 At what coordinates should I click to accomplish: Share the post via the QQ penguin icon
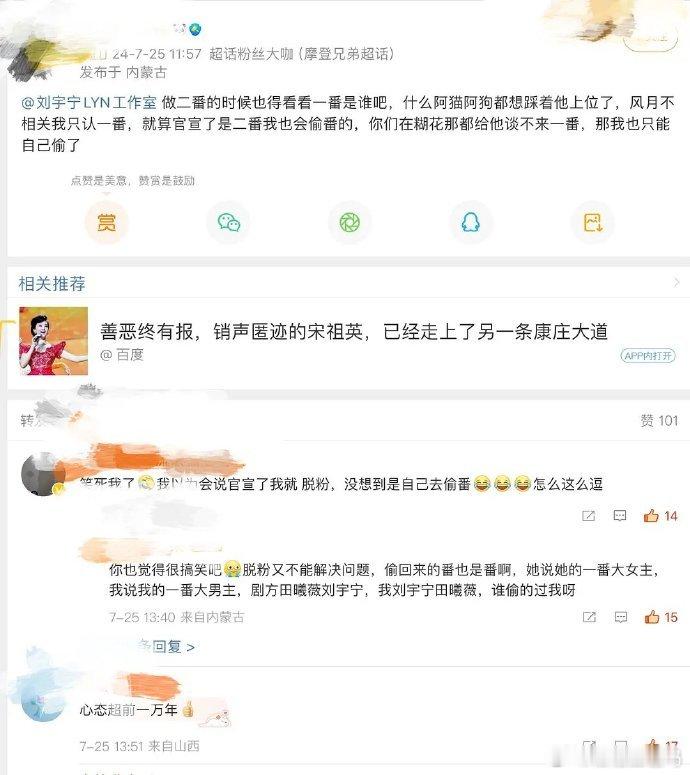click(471, 222)
